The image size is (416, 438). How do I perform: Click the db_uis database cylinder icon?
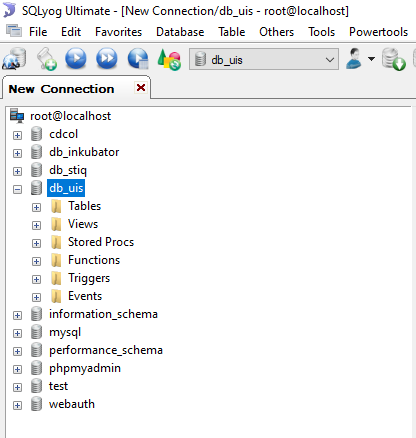[36, 188]
